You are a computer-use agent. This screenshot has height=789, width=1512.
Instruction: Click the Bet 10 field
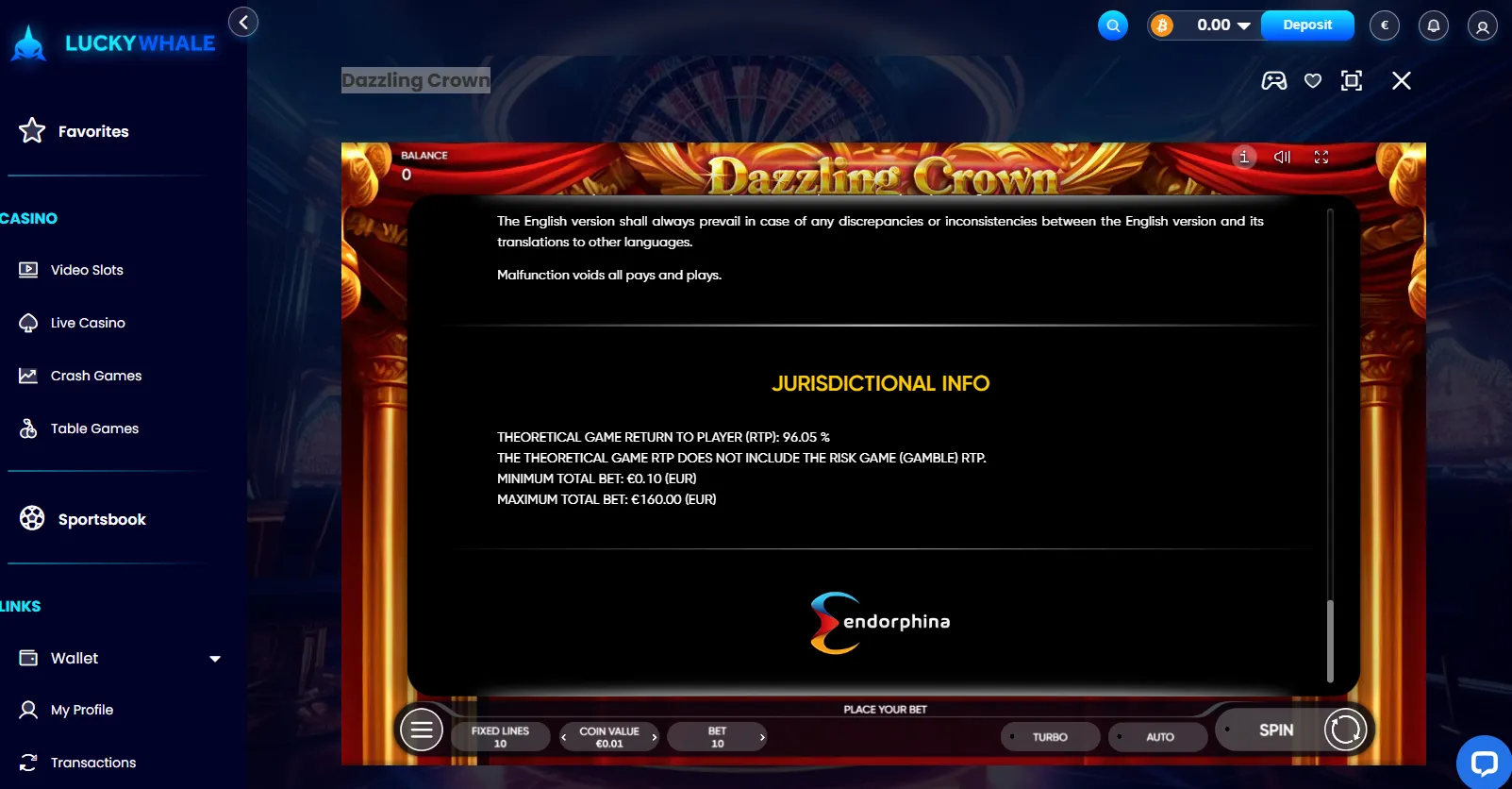tap(717, 737)
